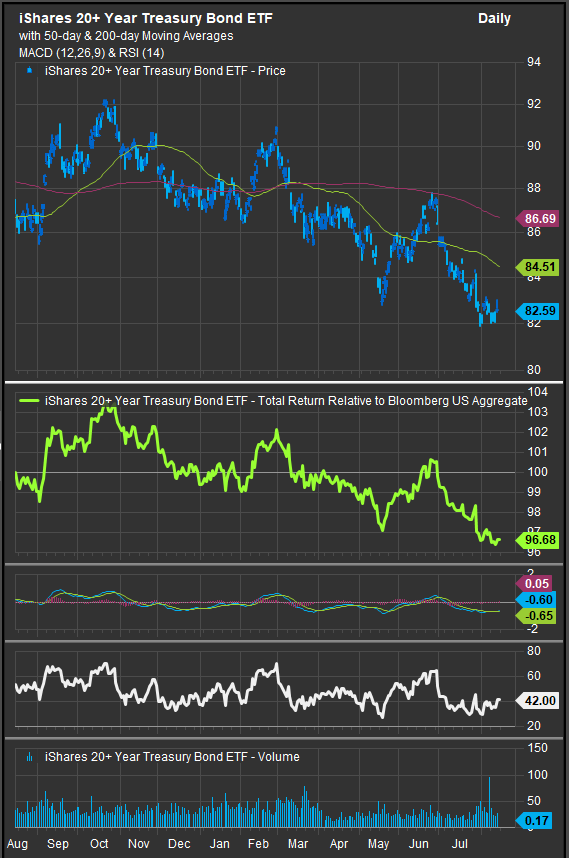Select the 86.69 200-day average price tag

tap(537, 219)
